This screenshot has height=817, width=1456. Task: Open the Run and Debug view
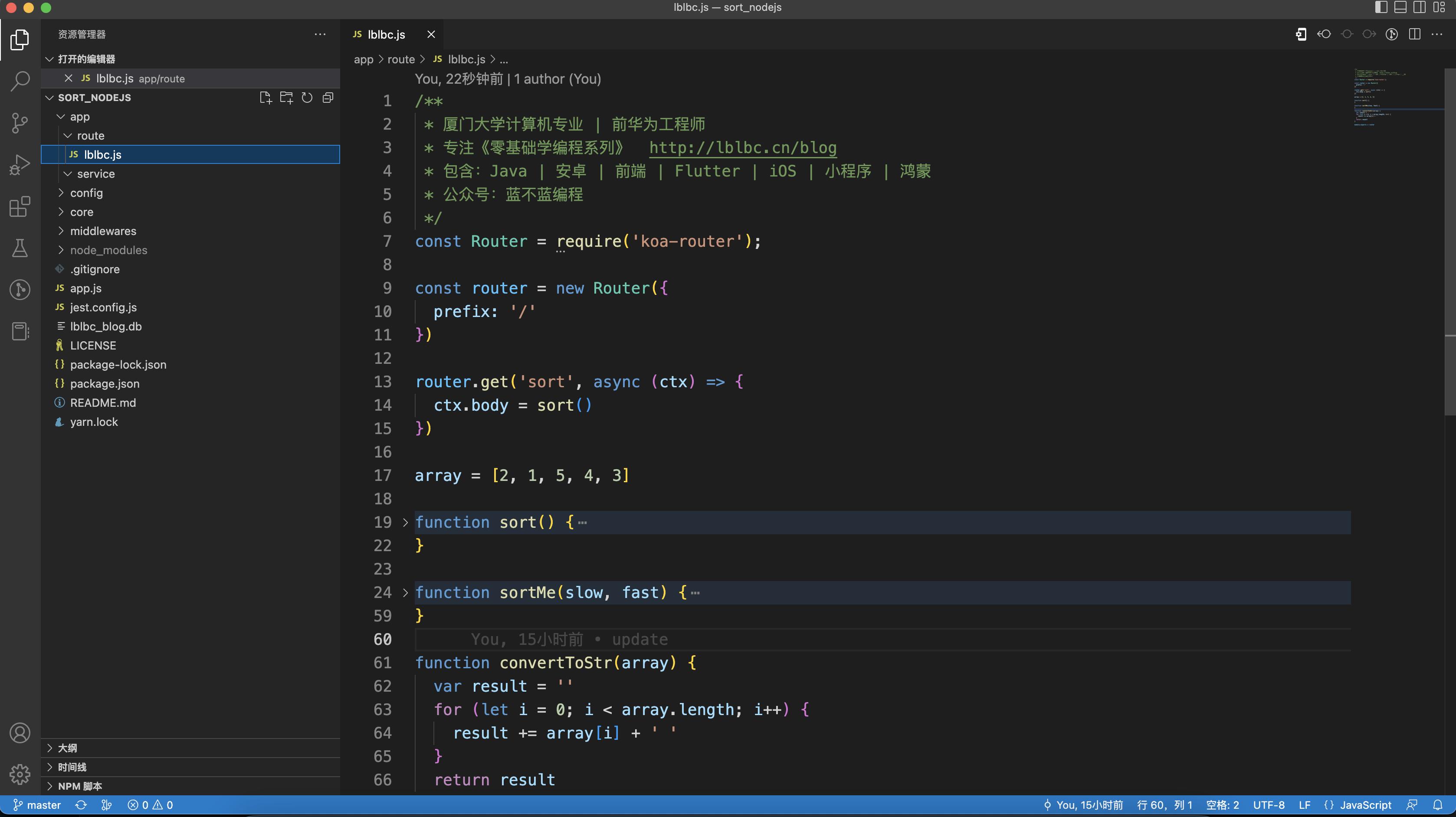pyautogui.click(x=20, y=164)
